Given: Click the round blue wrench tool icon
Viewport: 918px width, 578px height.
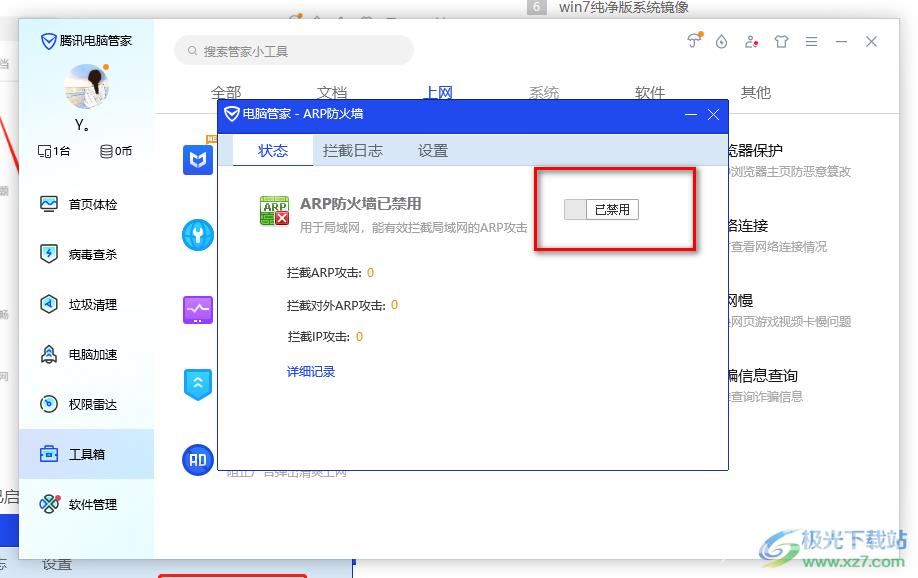Looking at the screenshot, I should (x=198, y=235).
